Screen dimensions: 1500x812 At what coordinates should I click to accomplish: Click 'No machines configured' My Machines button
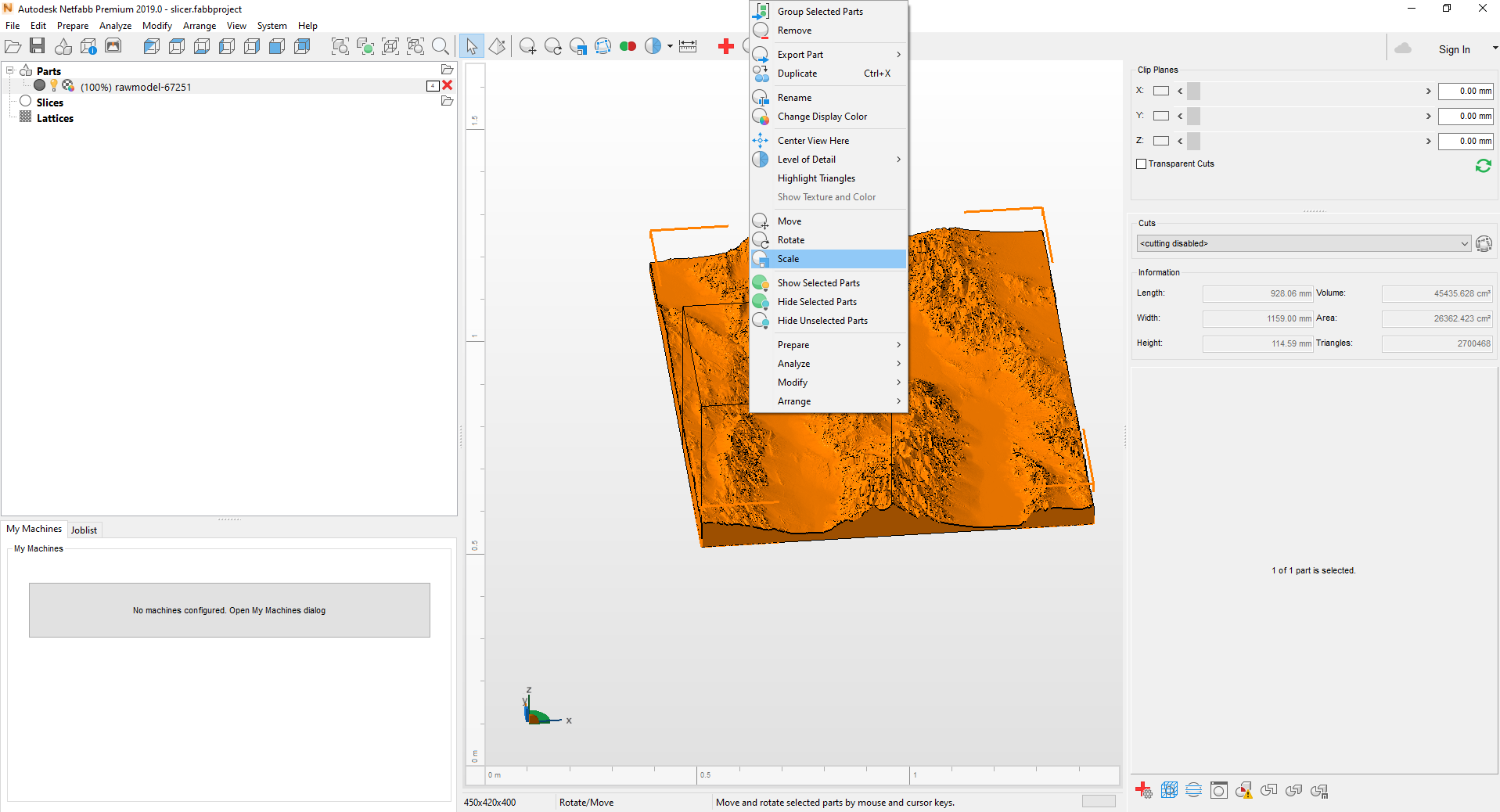pyautogui.click(x=229, y=610)
